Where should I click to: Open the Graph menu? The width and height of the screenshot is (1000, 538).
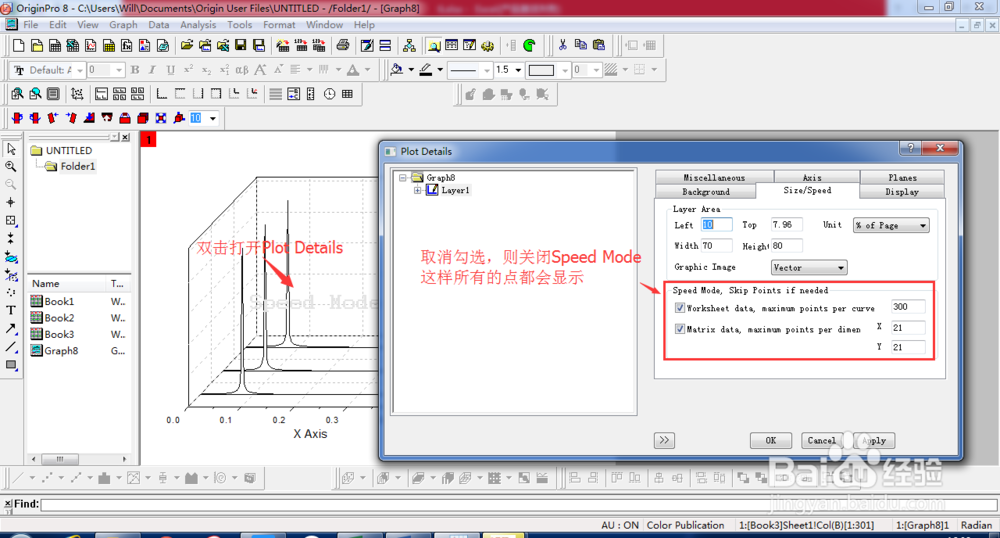pos(123,25)
